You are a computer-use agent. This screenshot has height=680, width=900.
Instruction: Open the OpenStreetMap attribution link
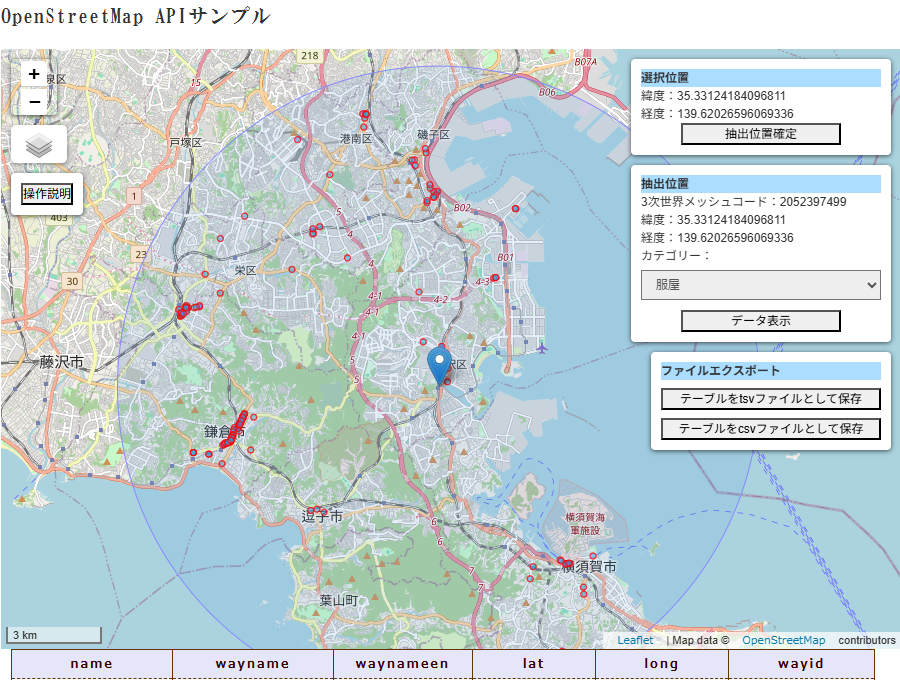pyautogui.click(x=783, y=640)
